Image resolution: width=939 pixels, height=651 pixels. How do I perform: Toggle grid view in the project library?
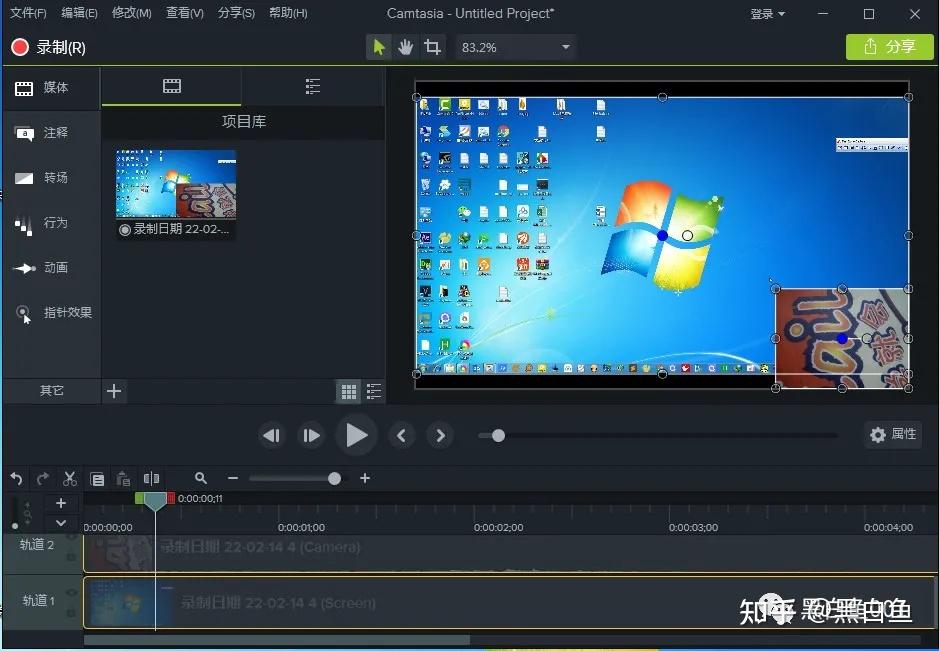[348, 391]
